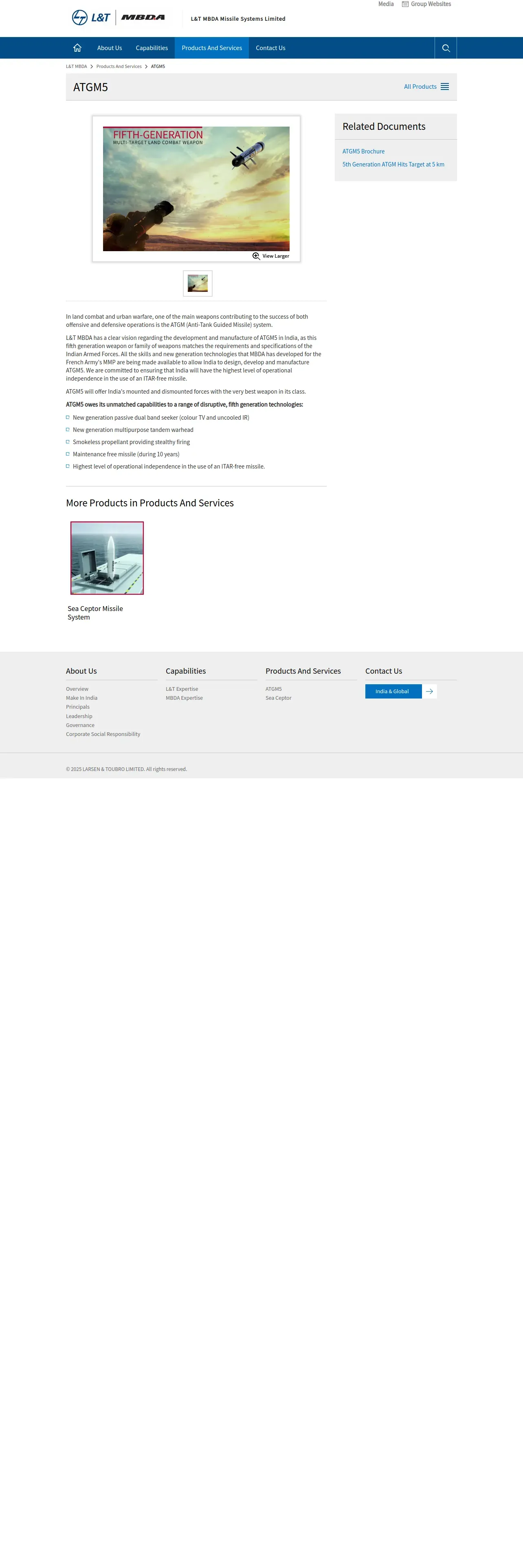
Task: Open Products And Services menu
Action: [212, 48]
